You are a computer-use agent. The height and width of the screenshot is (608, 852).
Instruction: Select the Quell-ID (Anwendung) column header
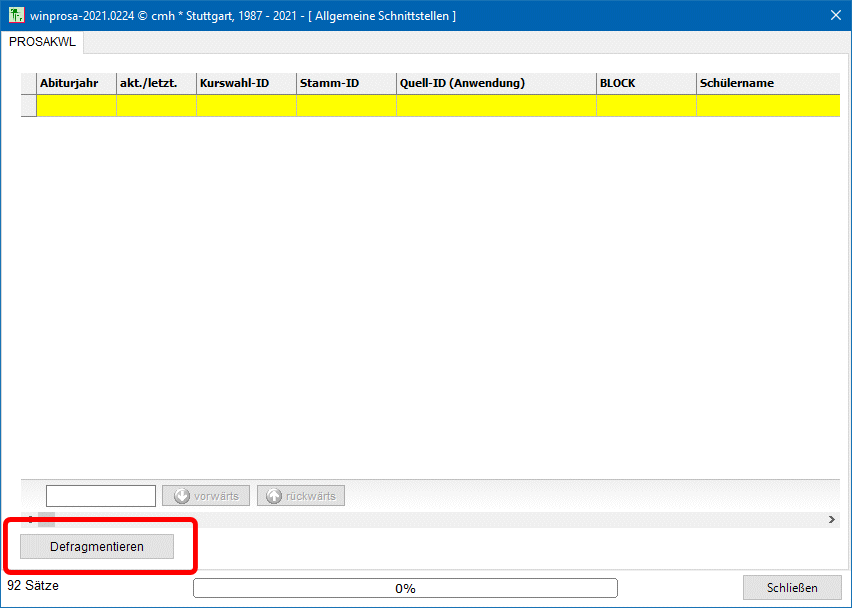point(496,83)
